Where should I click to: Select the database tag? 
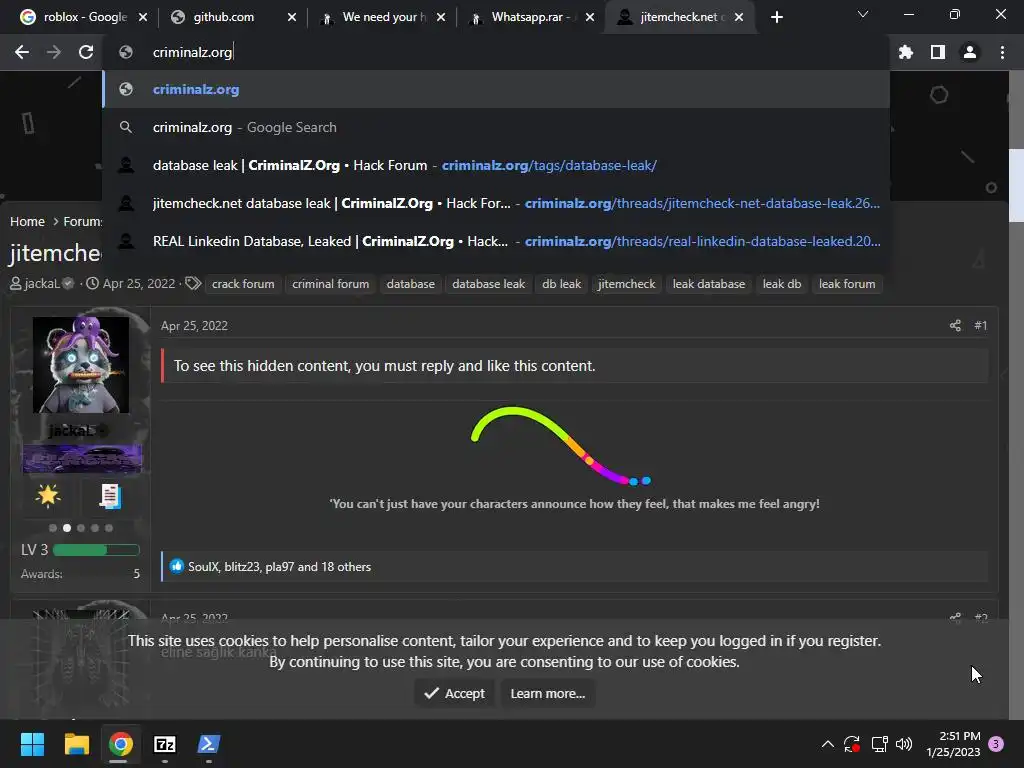410,284
